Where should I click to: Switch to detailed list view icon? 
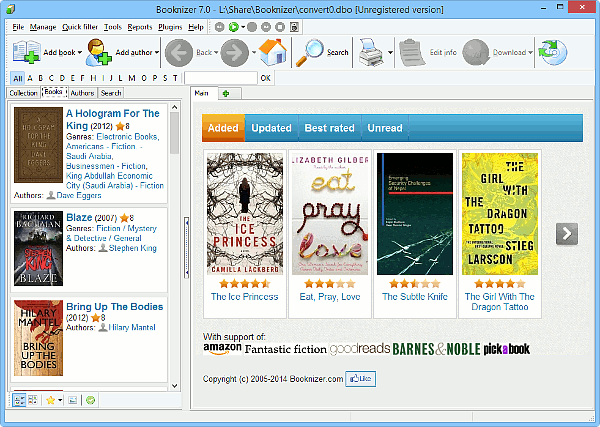19,400
